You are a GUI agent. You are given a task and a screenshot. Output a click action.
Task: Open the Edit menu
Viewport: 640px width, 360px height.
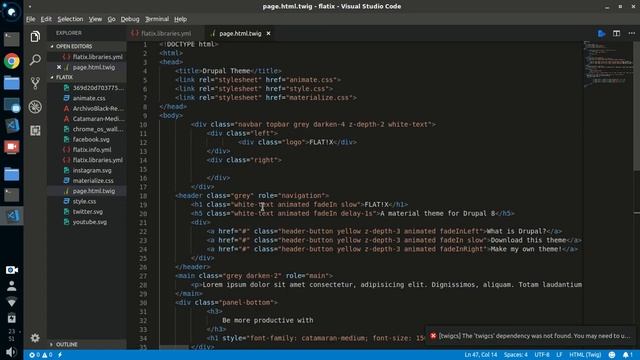[46, 19]
